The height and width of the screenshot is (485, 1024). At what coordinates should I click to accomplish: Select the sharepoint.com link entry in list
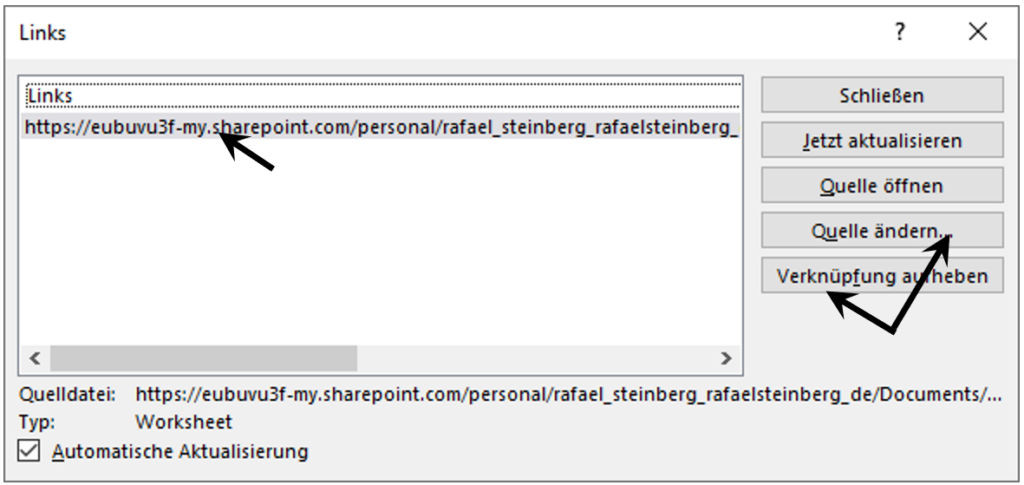(381, 127)
